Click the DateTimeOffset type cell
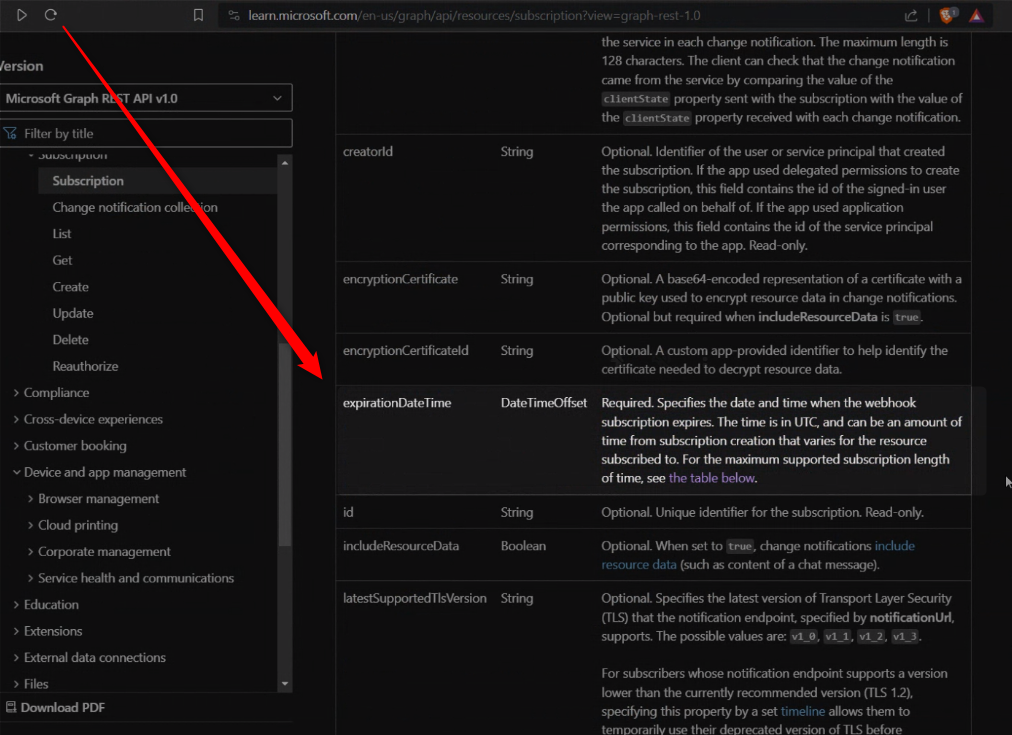The width and height of the screenshot is (1012, 735). click(x=543, y=403)
